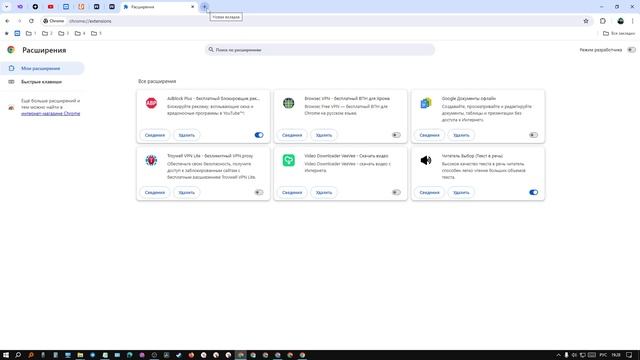This screenshot has height=360, width=640.
Task: Open Быстрые клавиши sidebar item
Action: pyautogui.click(x=42, y=82)
